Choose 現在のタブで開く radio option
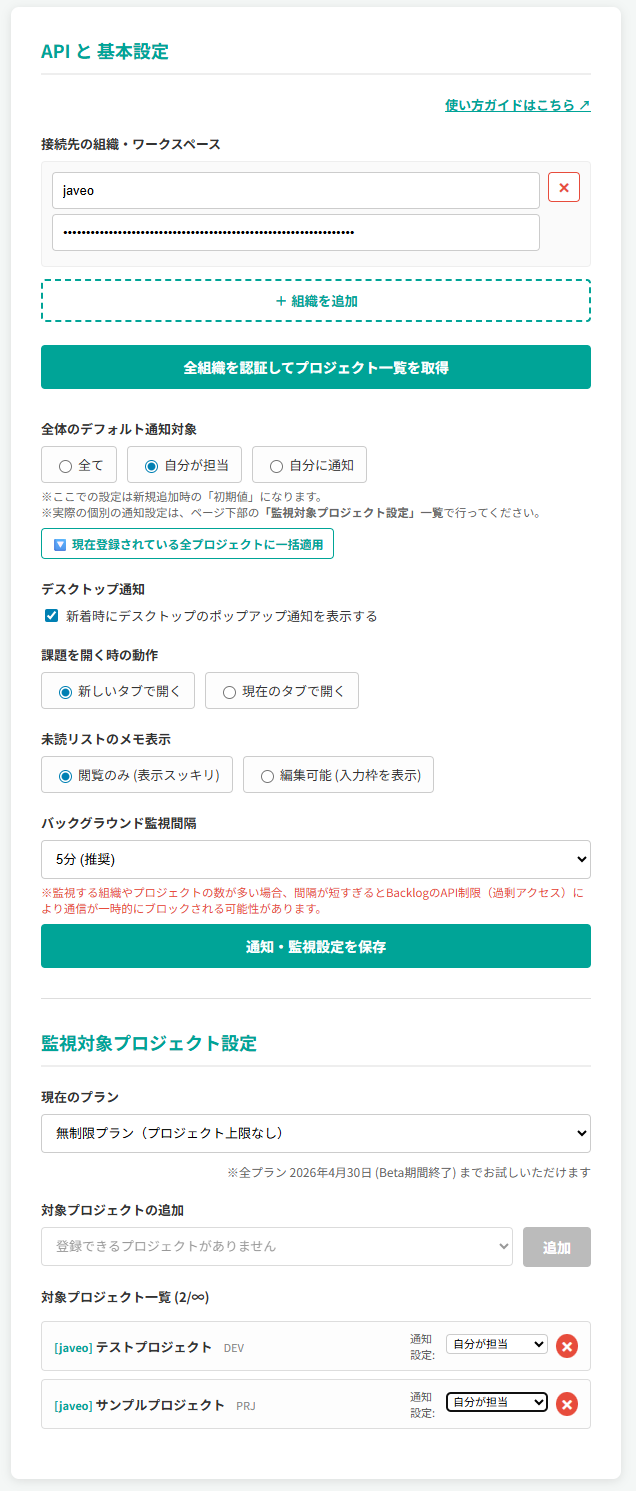 230,691
